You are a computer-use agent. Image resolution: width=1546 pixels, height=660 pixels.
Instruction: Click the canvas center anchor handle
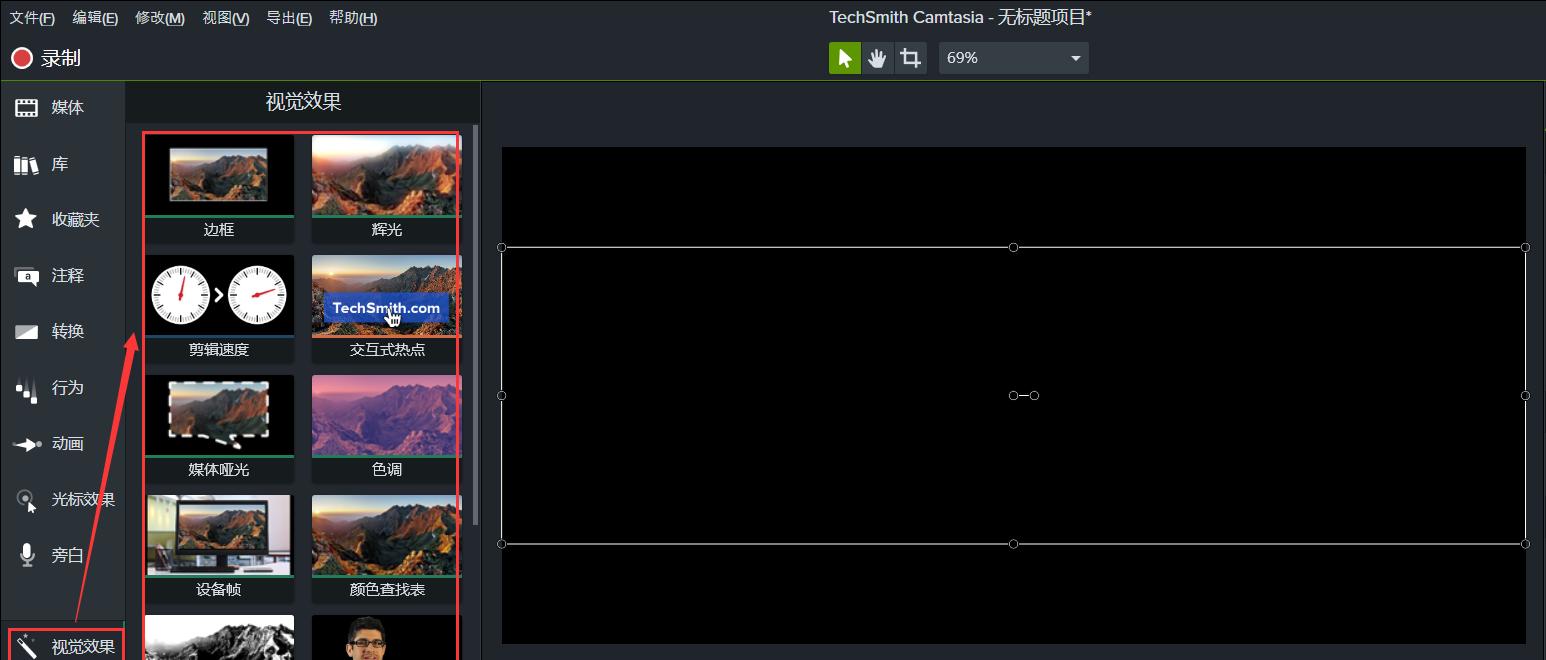(x=1013, y=396)
